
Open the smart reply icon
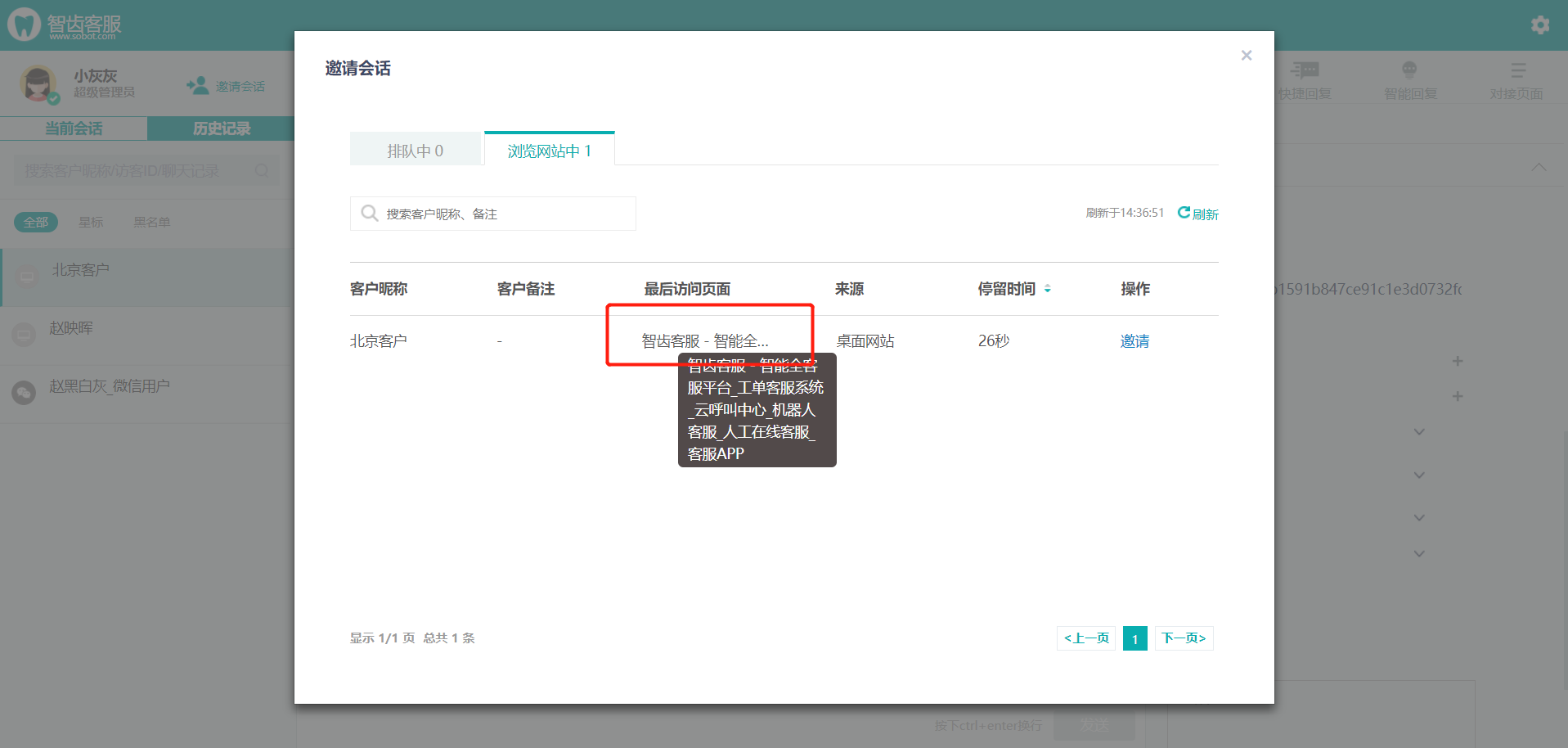click(x=1409, y=70)
